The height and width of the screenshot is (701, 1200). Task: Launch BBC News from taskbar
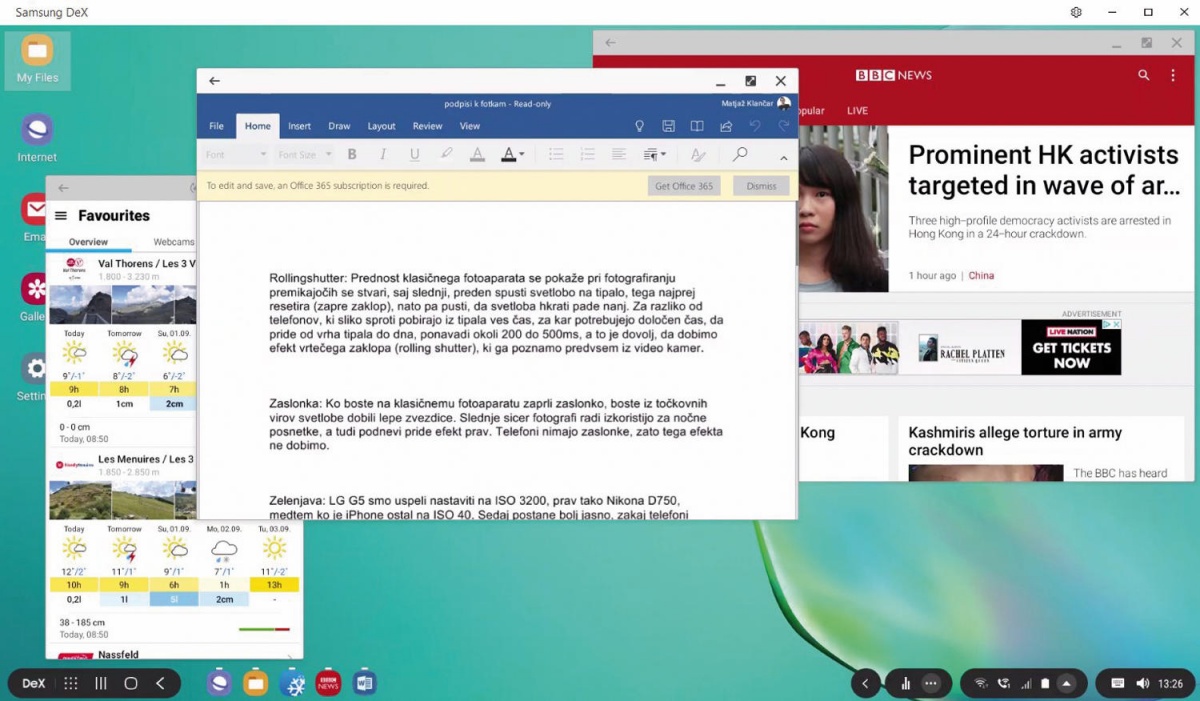coord(328,683)
